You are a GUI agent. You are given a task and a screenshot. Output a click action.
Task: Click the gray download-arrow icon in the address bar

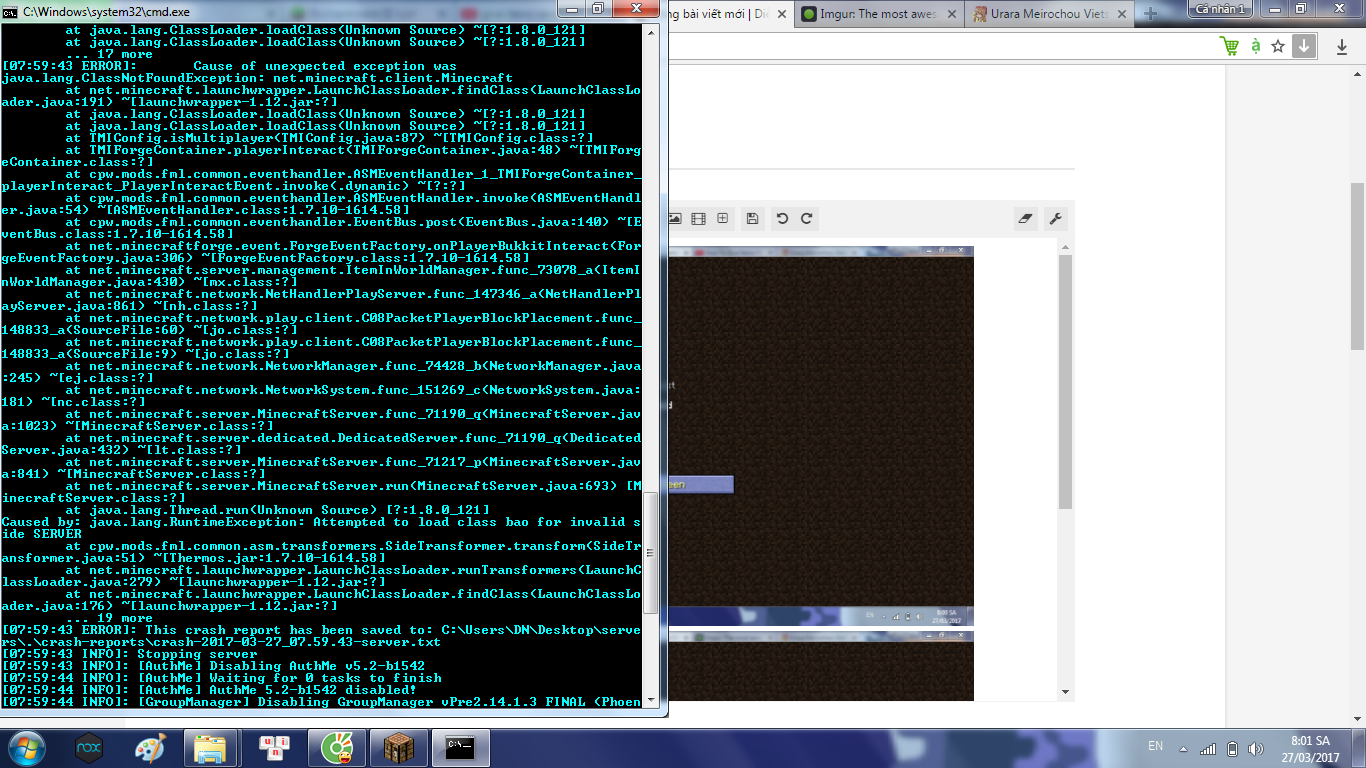(x=1303, y=46)
